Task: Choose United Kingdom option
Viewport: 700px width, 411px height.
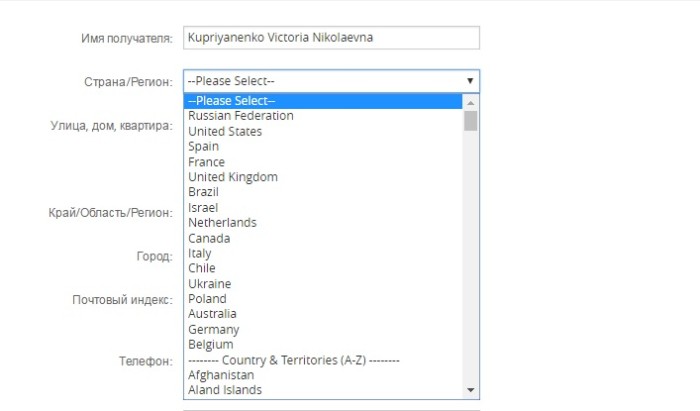Action: 233,177
